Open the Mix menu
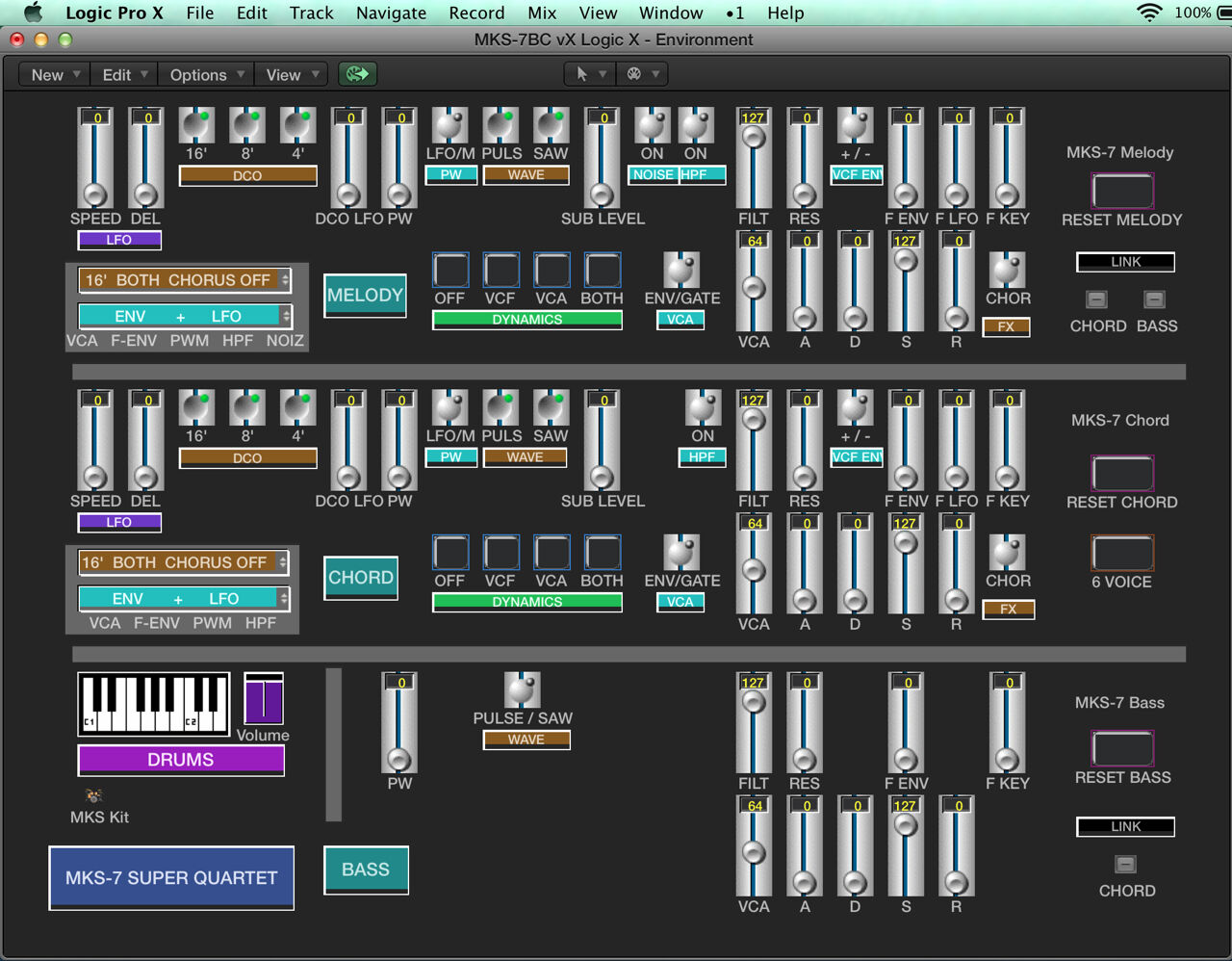1232x961 pixels. (x=542, y=13)
